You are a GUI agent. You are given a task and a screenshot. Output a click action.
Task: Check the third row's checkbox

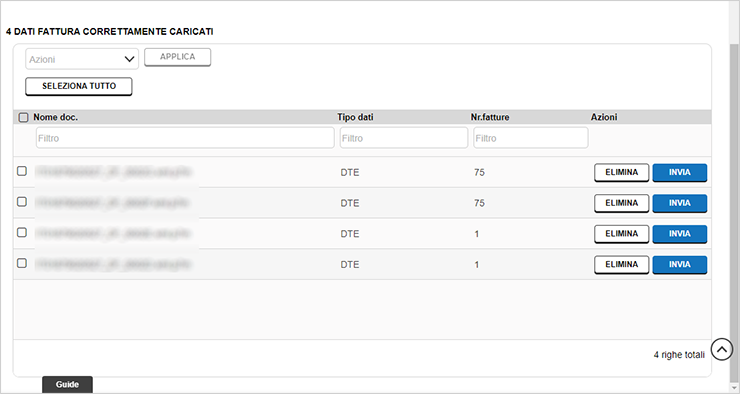point(22,232)
